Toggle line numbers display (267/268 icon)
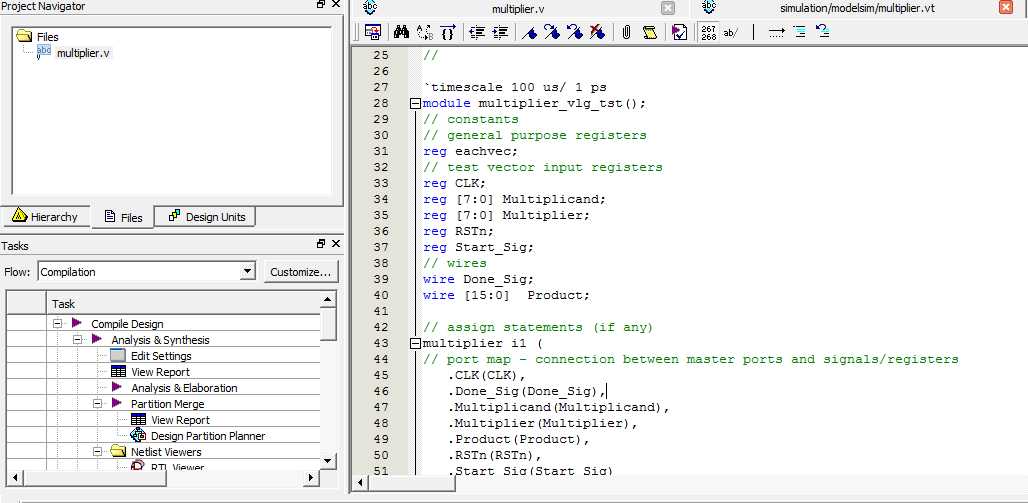 click(708, 31)
